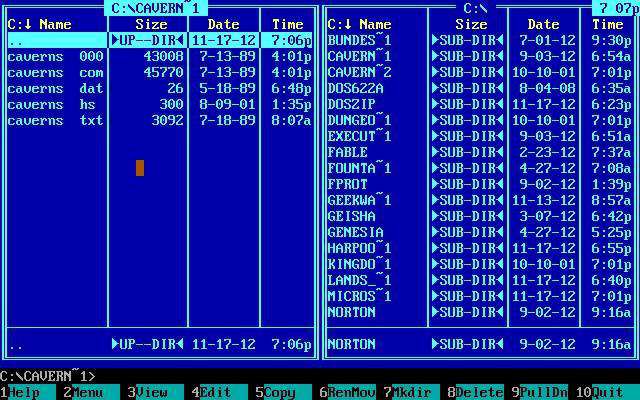The image size is (640, 400).
Task: Click the right panel Date column header
Action: (x=543, y=24)
